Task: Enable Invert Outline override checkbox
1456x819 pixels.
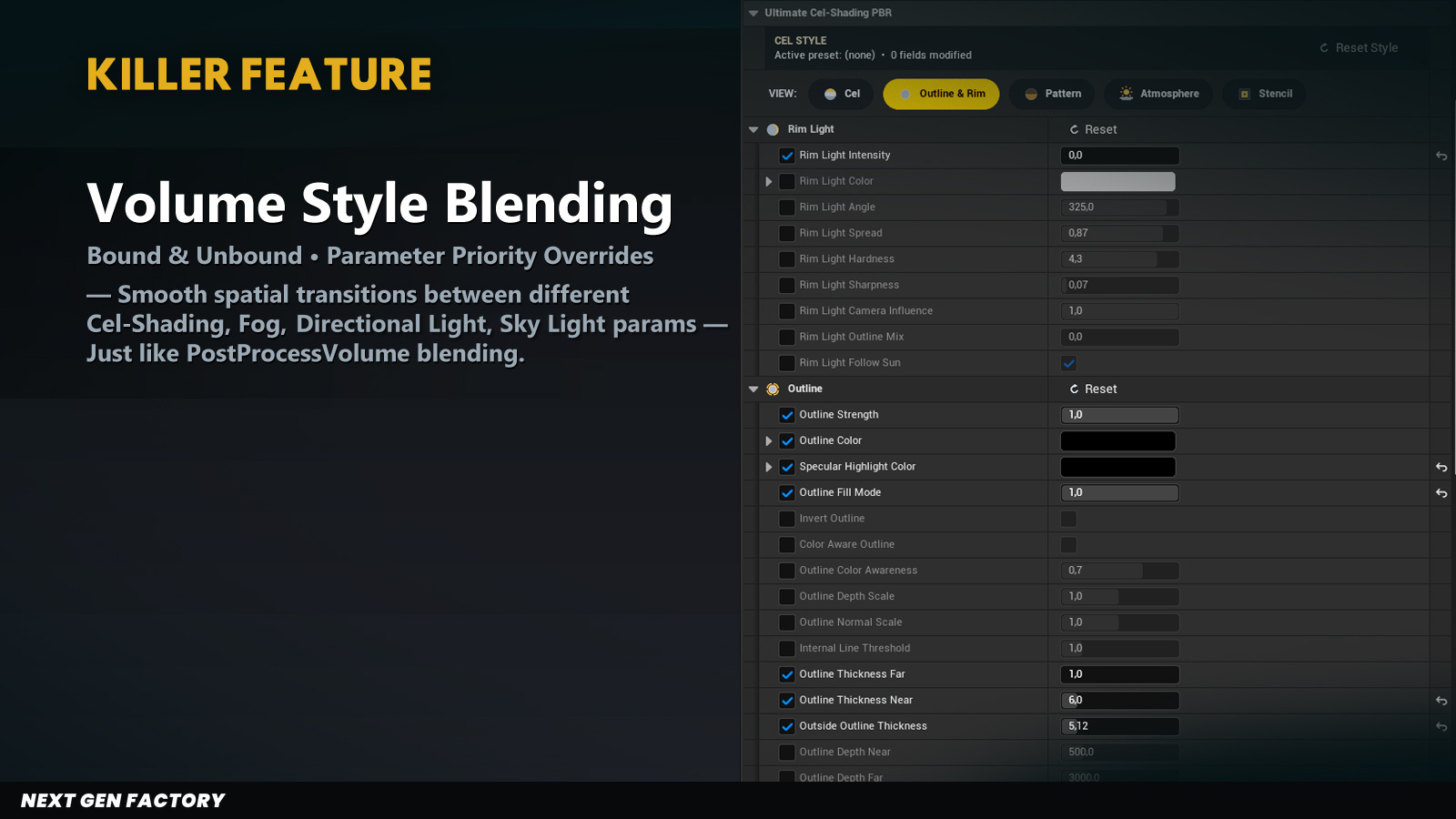Action: (x=787, y=519)
